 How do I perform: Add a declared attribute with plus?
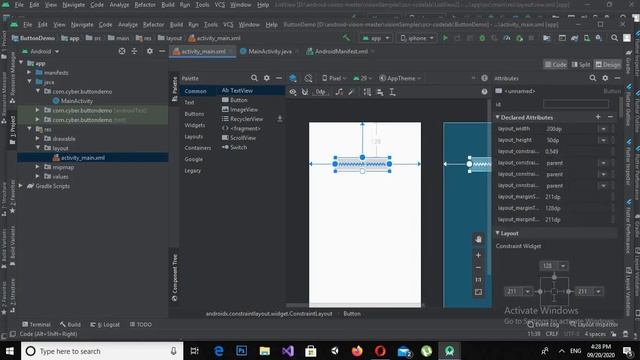point(598,117)
